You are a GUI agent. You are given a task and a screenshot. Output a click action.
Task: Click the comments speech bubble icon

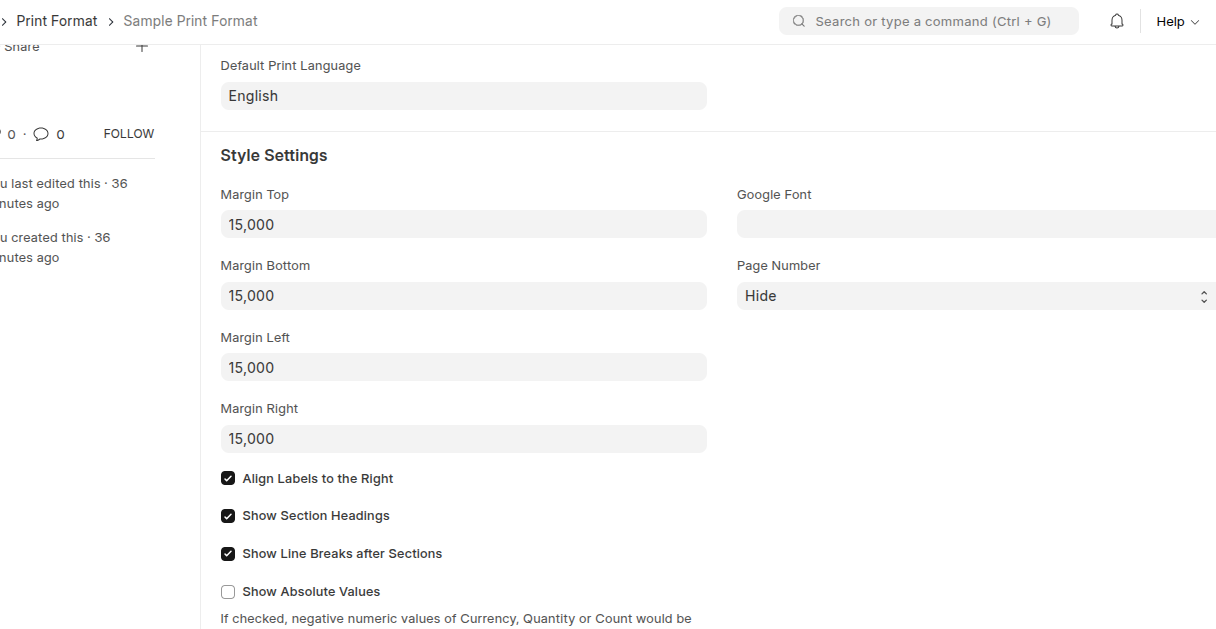(41, 134)
